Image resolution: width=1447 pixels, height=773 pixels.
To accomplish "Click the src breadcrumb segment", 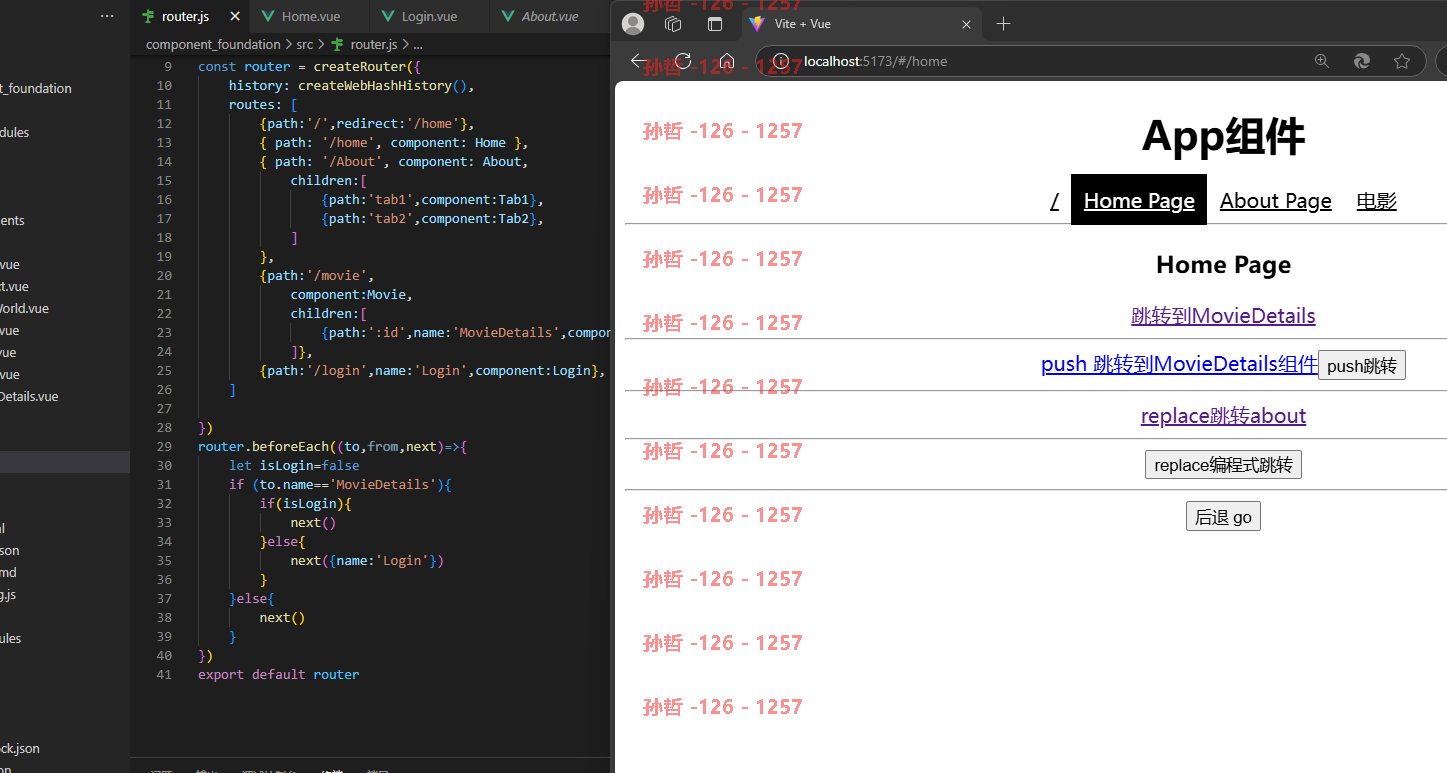I will point(304,44).
